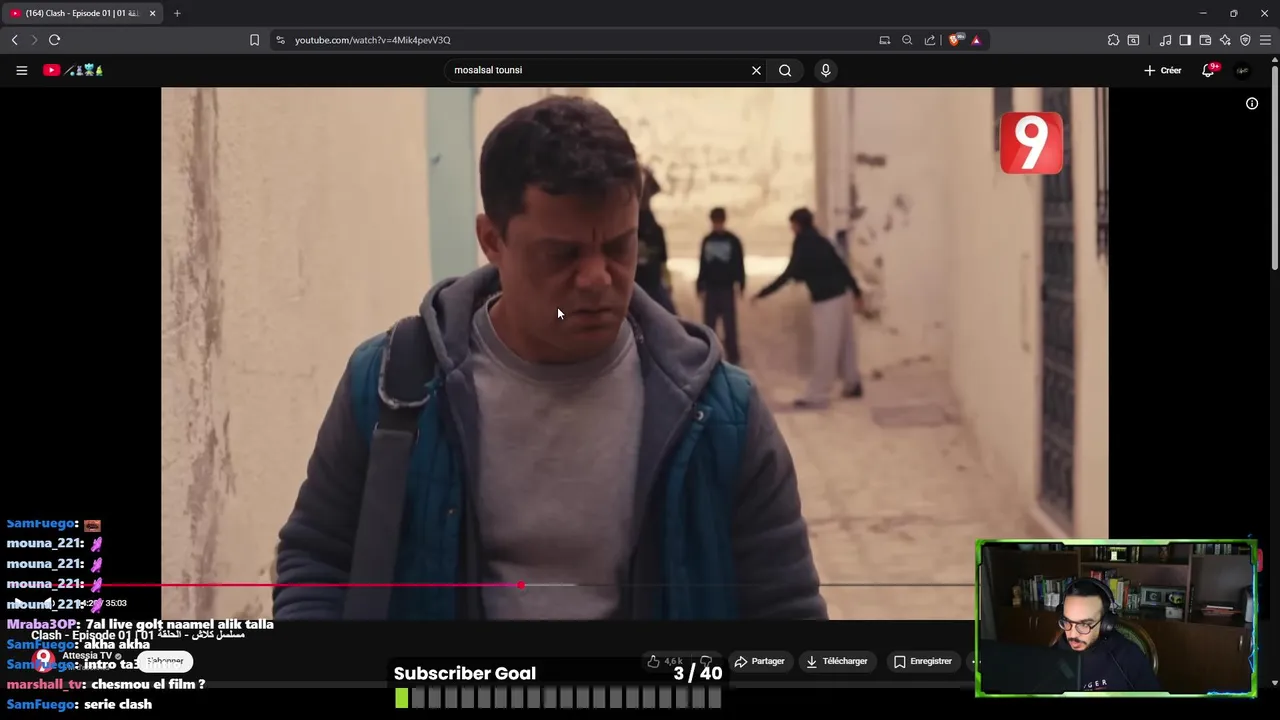Go forward in the browser
The width and height of the screenshot is (1280, 720).
pos(33,40)
